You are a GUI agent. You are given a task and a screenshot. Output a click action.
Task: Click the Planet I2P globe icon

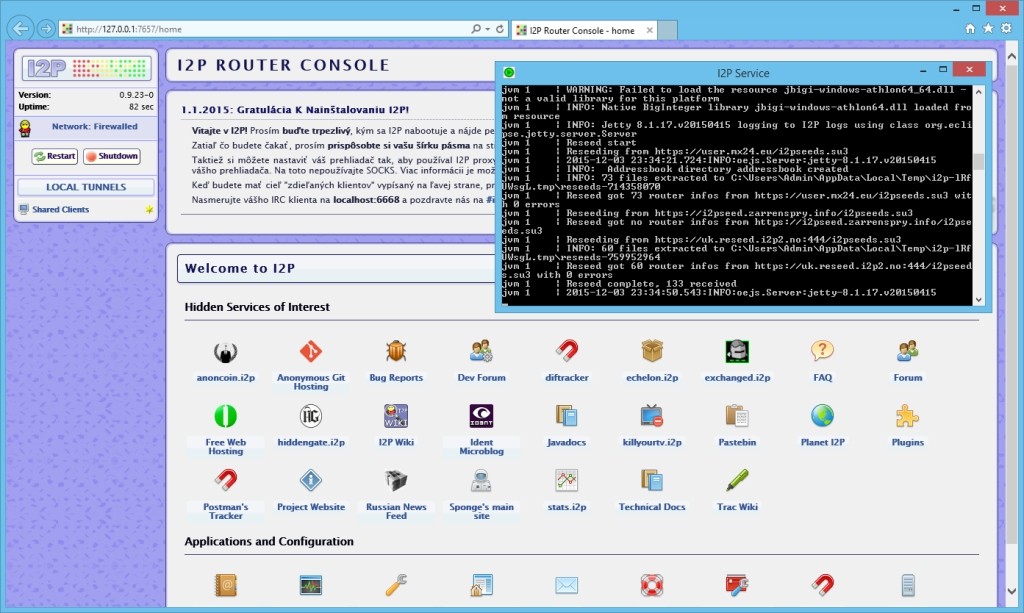coord(822,416)
